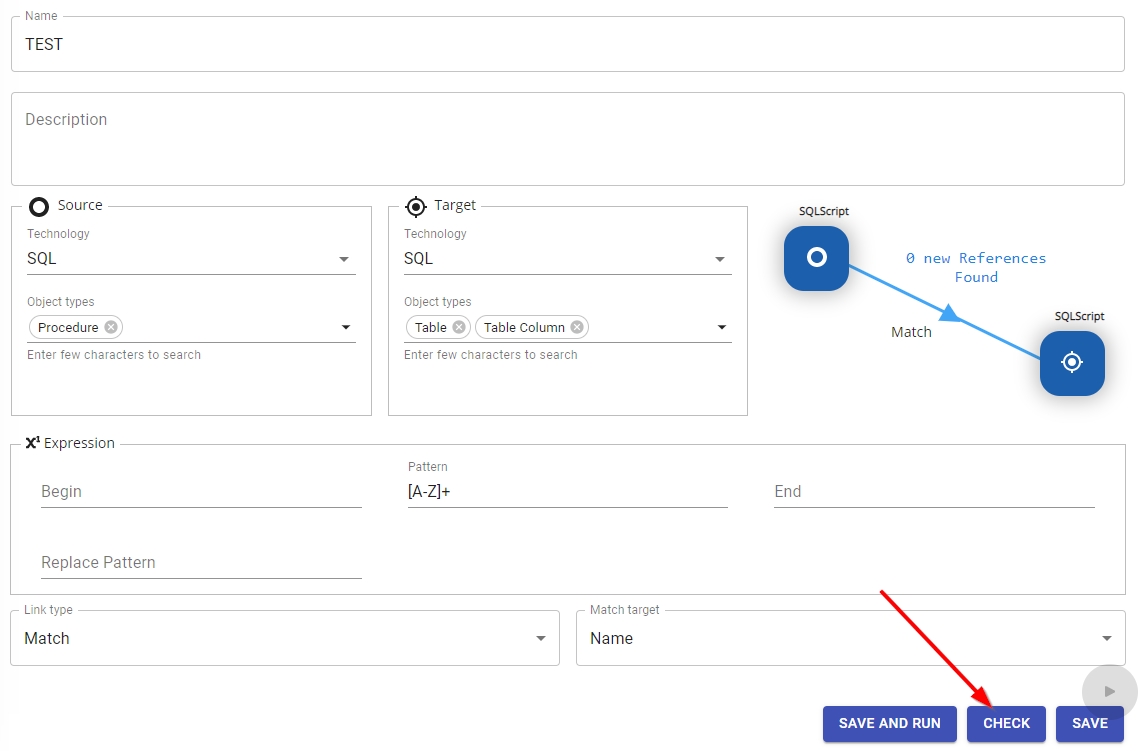Open the Match target dropdown
The height and width of the screenshot is (751, 1138).
(x=1106, y=638)
